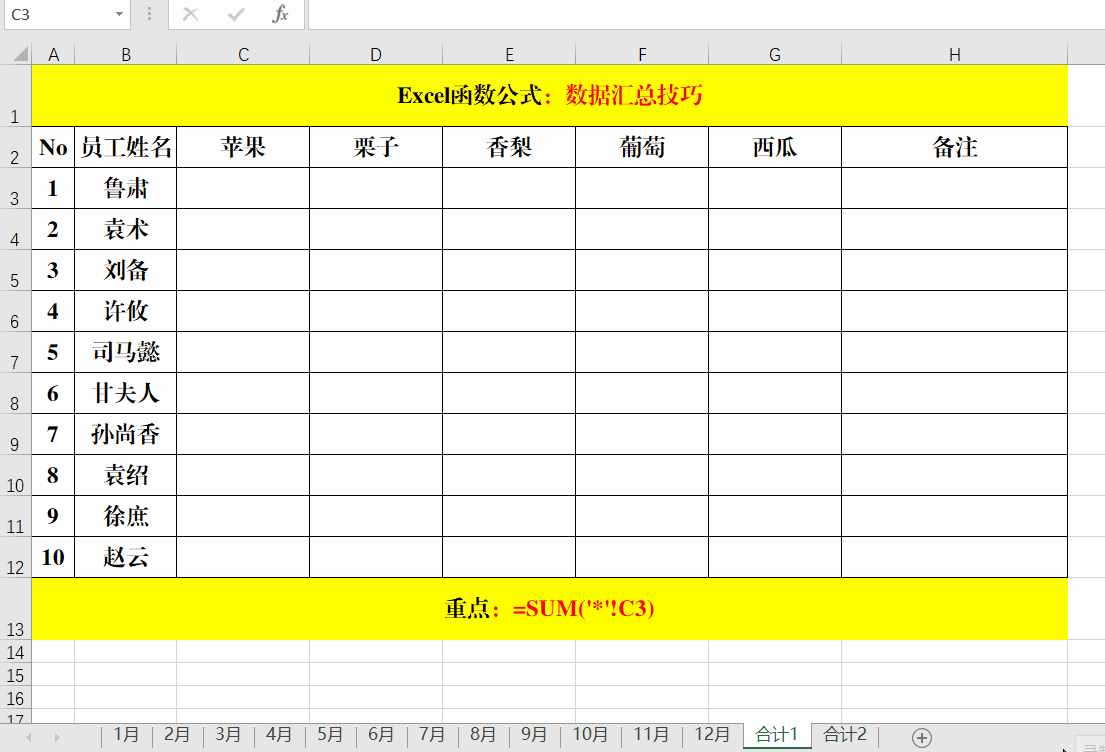Open the 9月 sheet tab
Image resolution: width=1105 pixels, height=752 pixels.
point(534,735)
